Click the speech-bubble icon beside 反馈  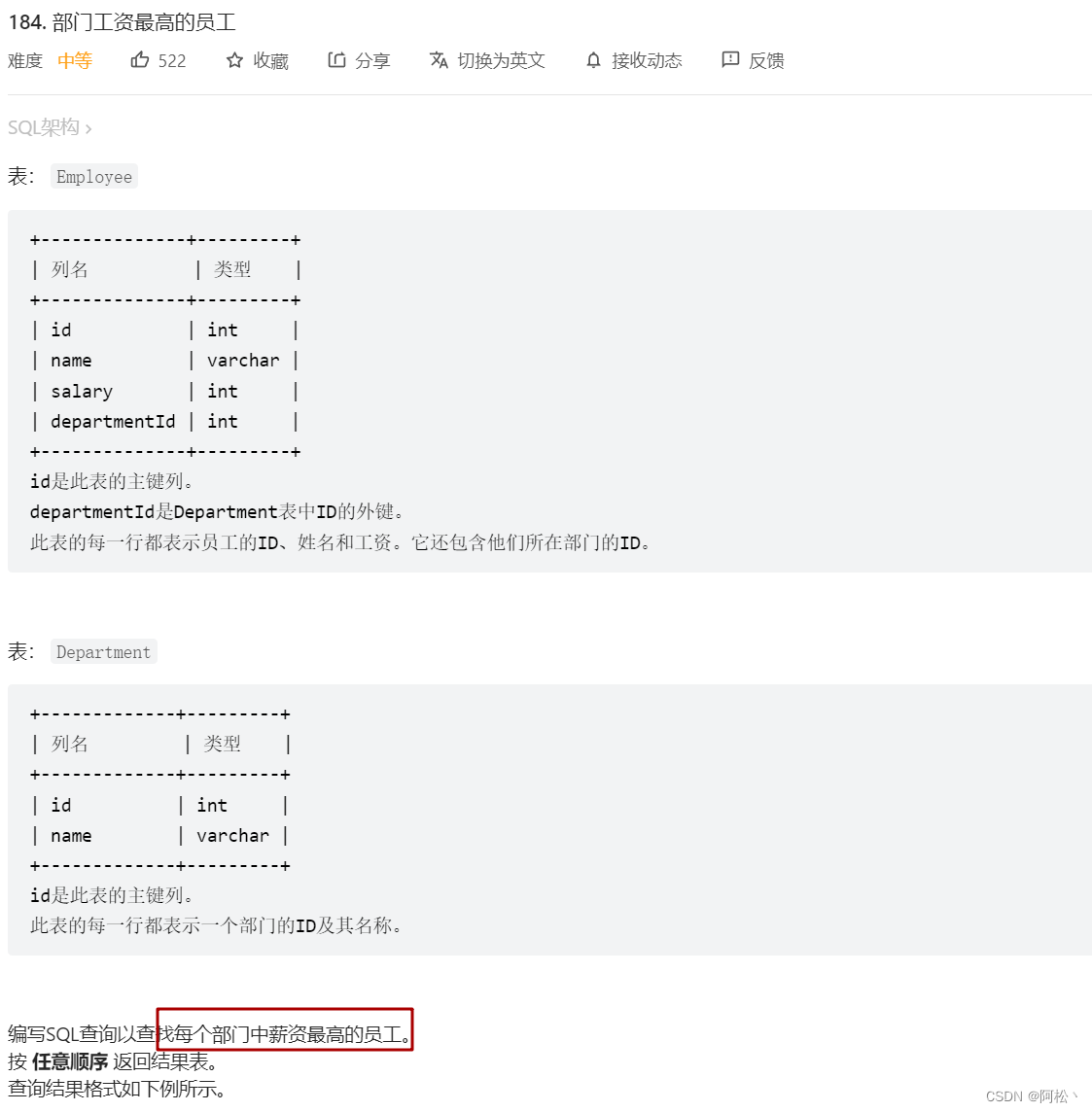(x=730, y=59)
